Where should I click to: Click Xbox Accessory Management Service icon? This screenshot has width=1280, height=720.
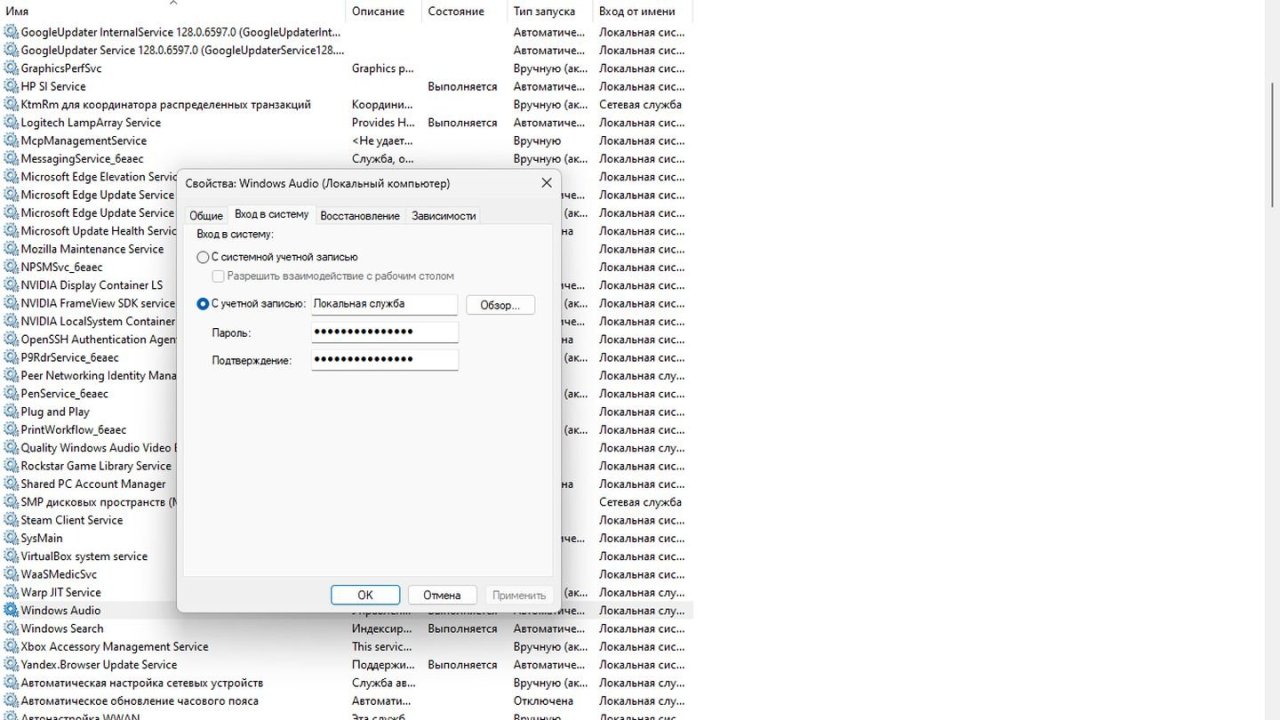(11, 647)
